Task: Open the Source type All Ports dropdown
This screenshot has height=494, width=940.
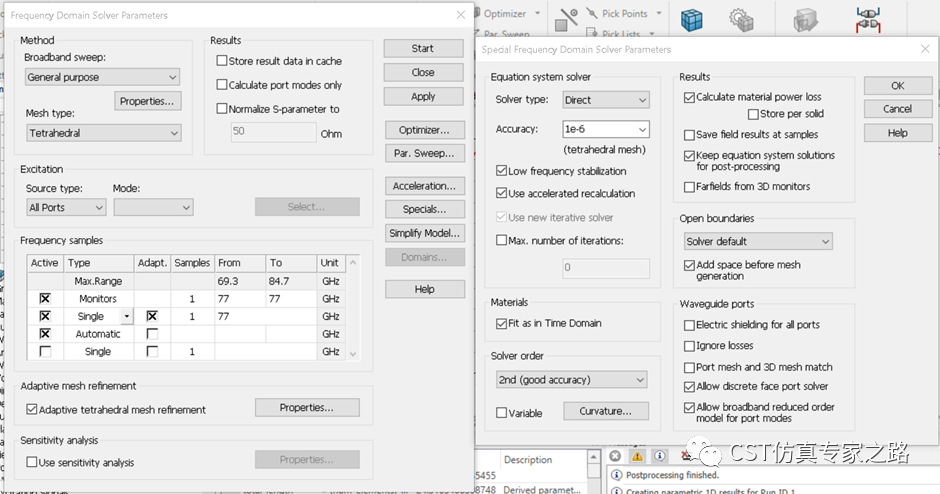Action: pos(66,207)
